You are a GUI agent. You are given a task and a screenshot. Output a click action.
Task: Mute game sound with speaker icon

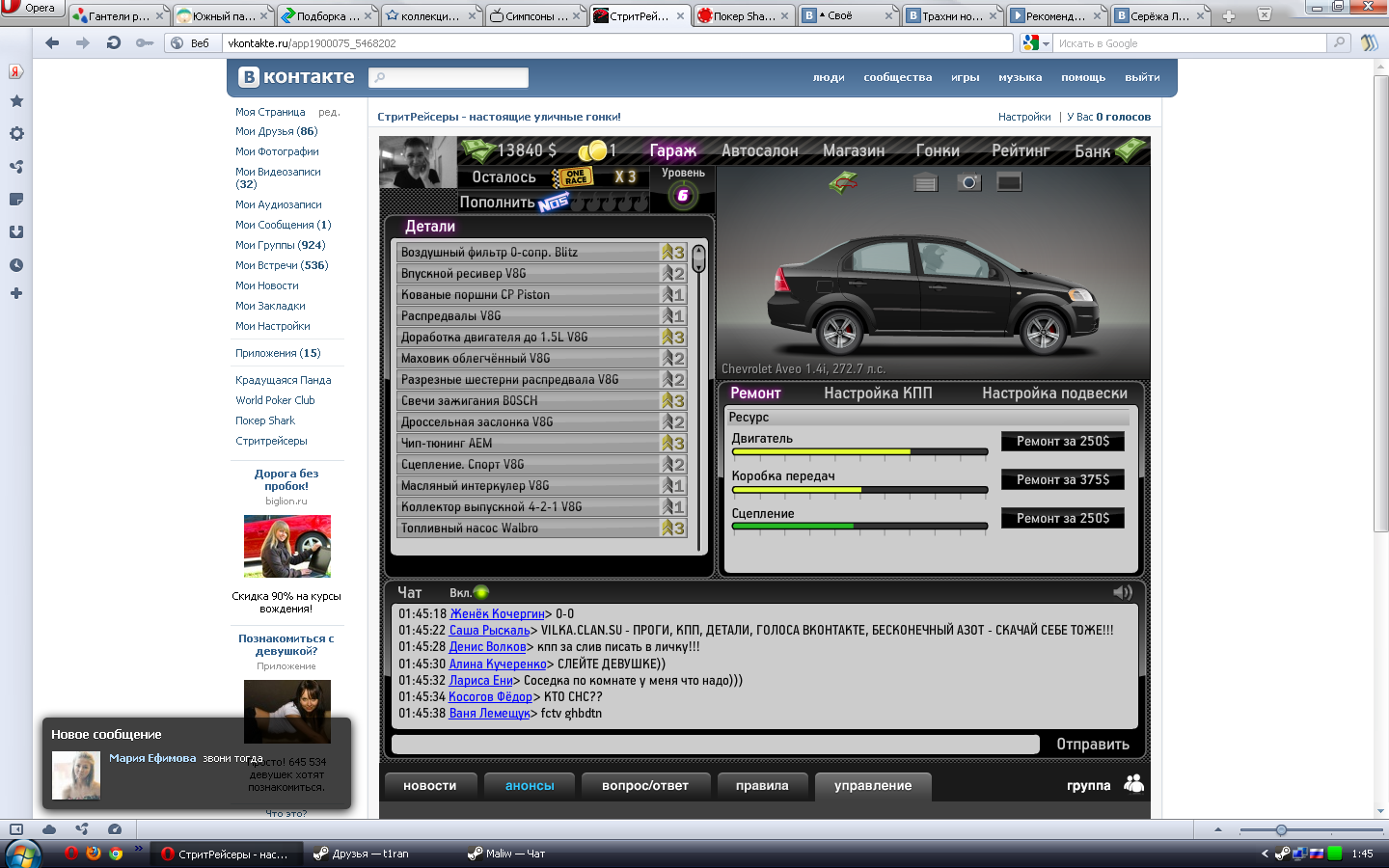1122,592
